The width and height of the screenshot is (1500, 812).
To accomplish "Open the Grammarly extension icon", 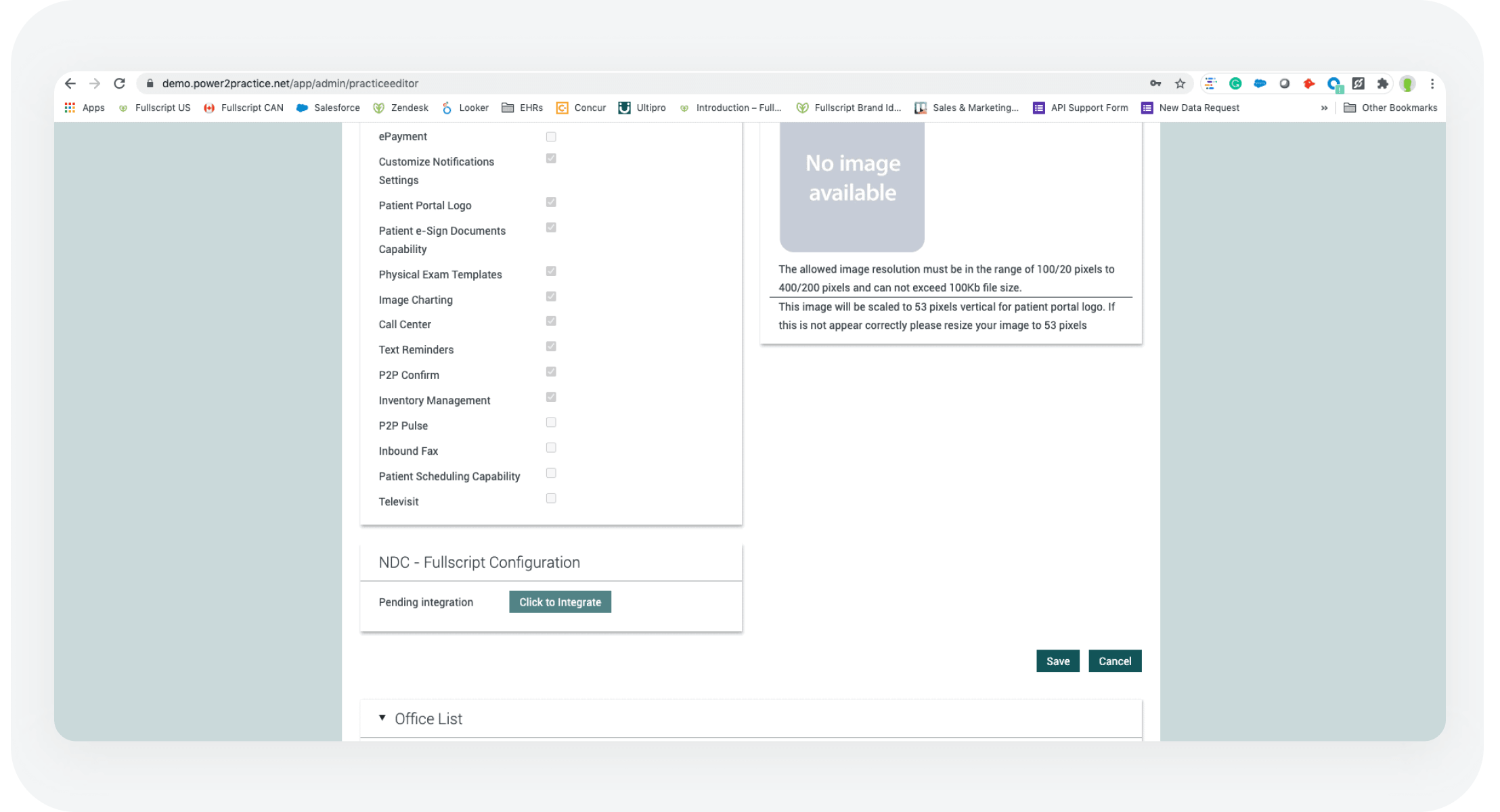I will tap(1235, 83).
